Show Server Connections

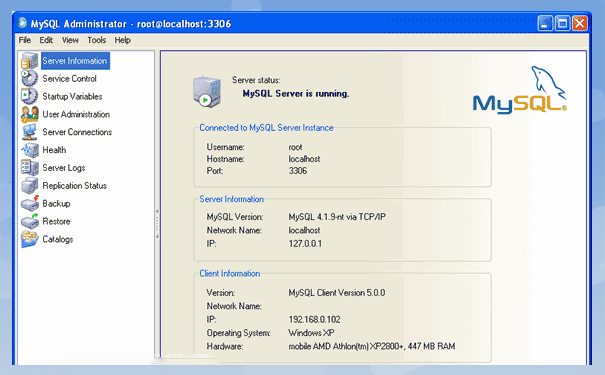77,132
